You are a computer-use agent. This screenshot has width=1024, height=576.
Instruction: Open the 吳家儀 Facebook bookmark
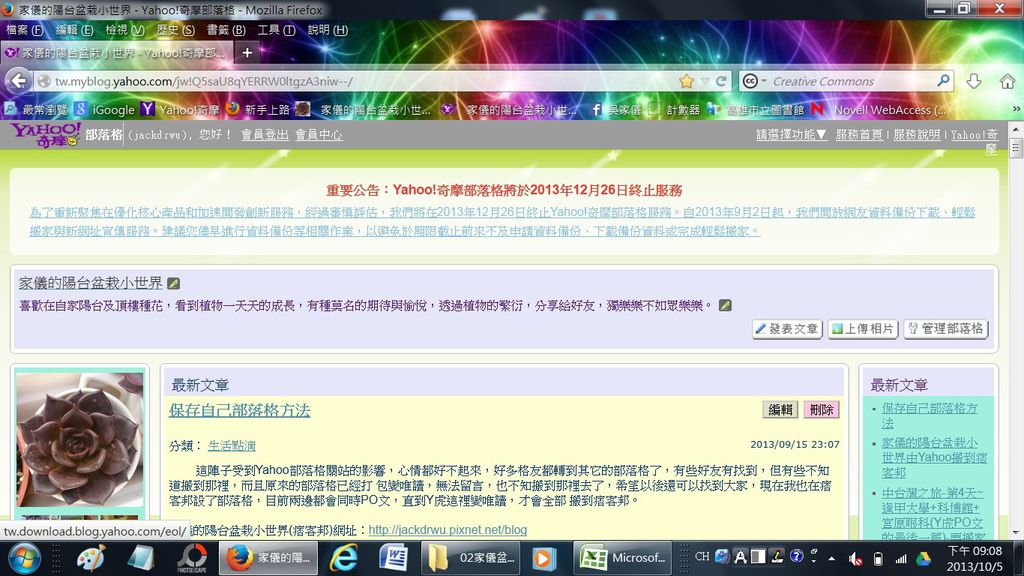(616, 110)
